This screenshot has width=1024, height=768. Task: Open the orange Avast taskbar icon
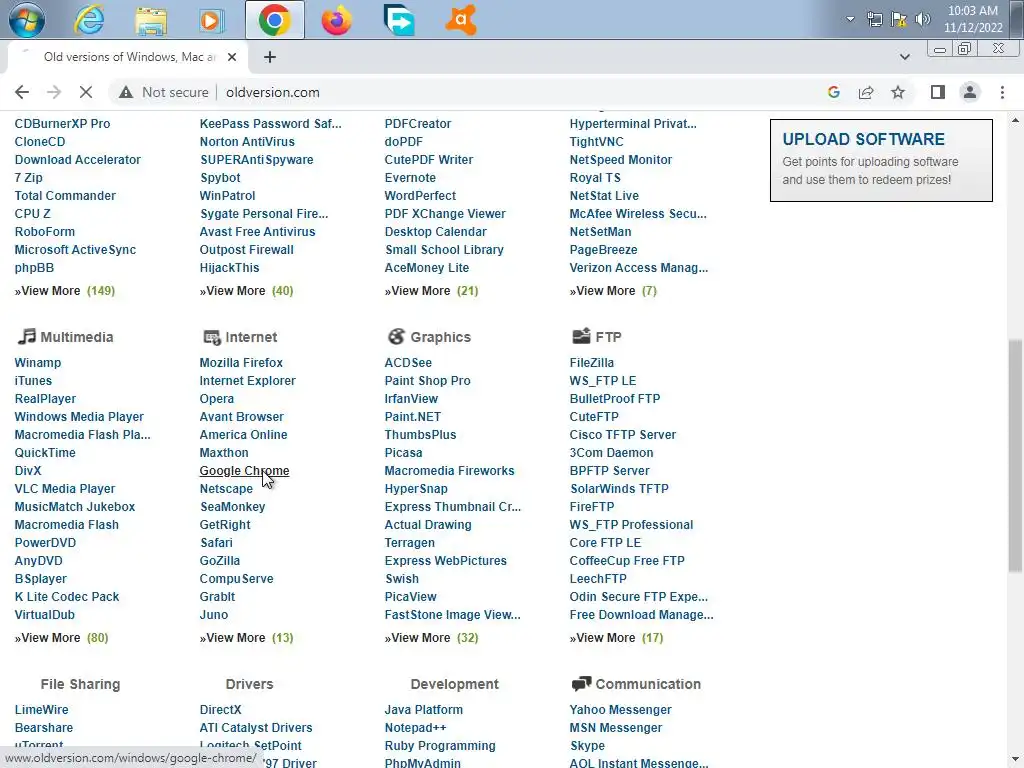(x=461, y=20)
